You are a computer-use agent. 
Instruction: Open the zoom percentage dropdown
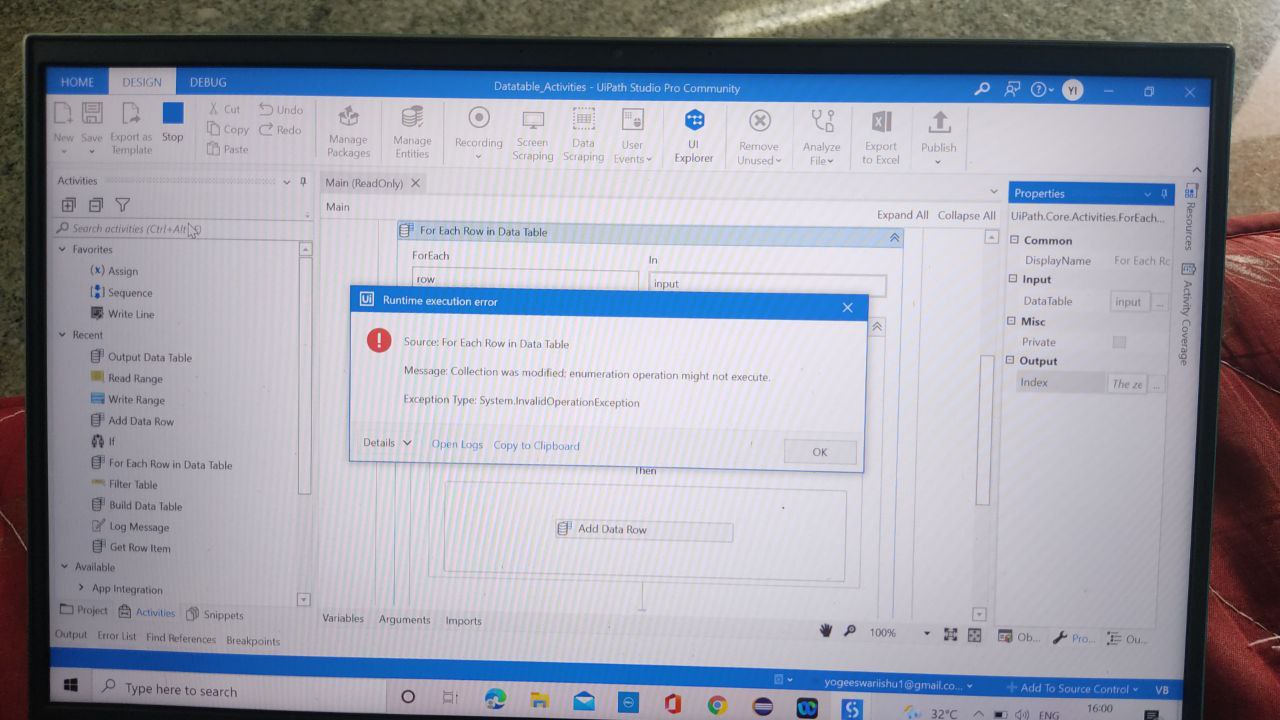tap(926, 633)
